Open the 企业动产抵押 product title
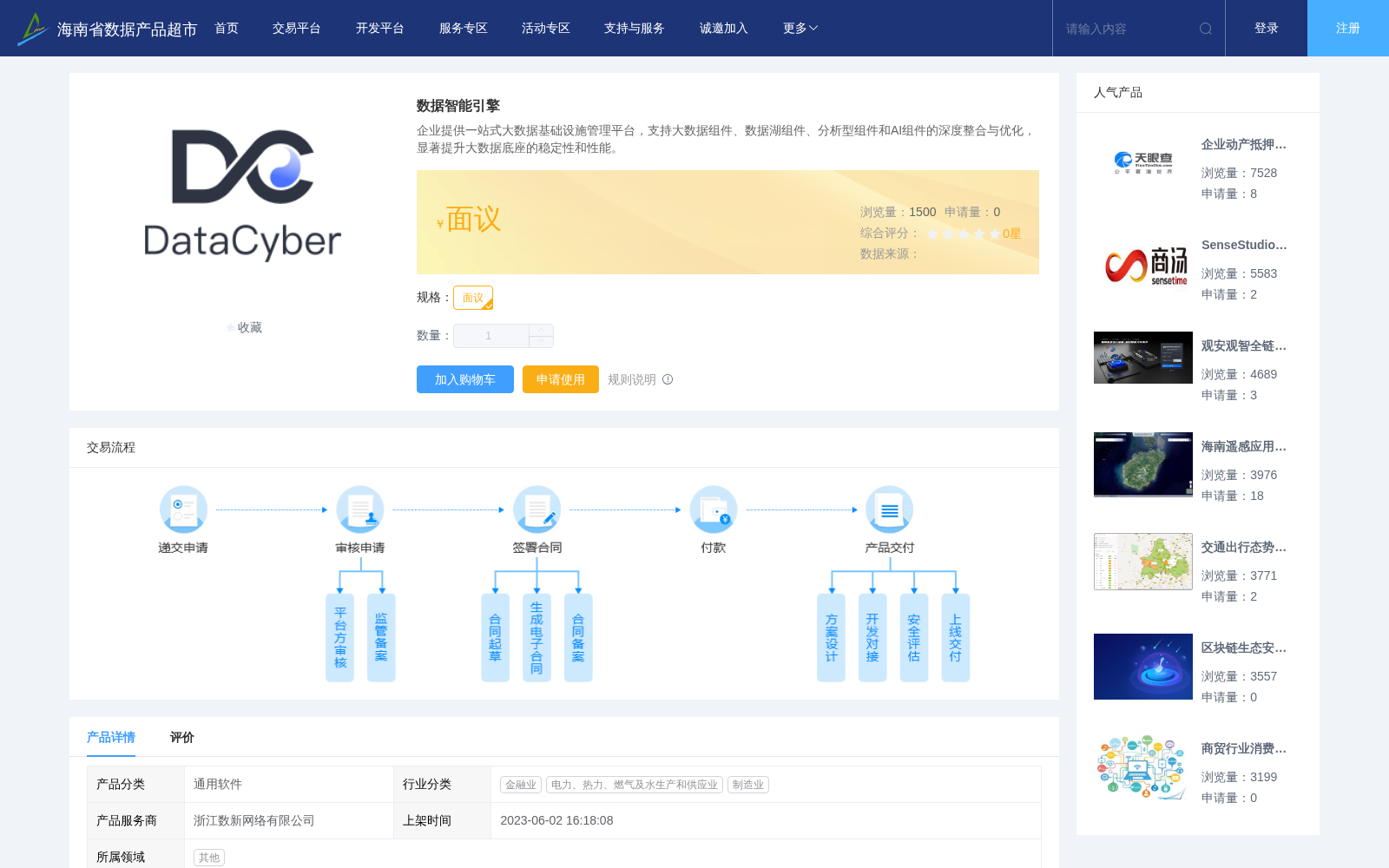The width and height of the screenshot is (1389, 868). point(1244,145)
